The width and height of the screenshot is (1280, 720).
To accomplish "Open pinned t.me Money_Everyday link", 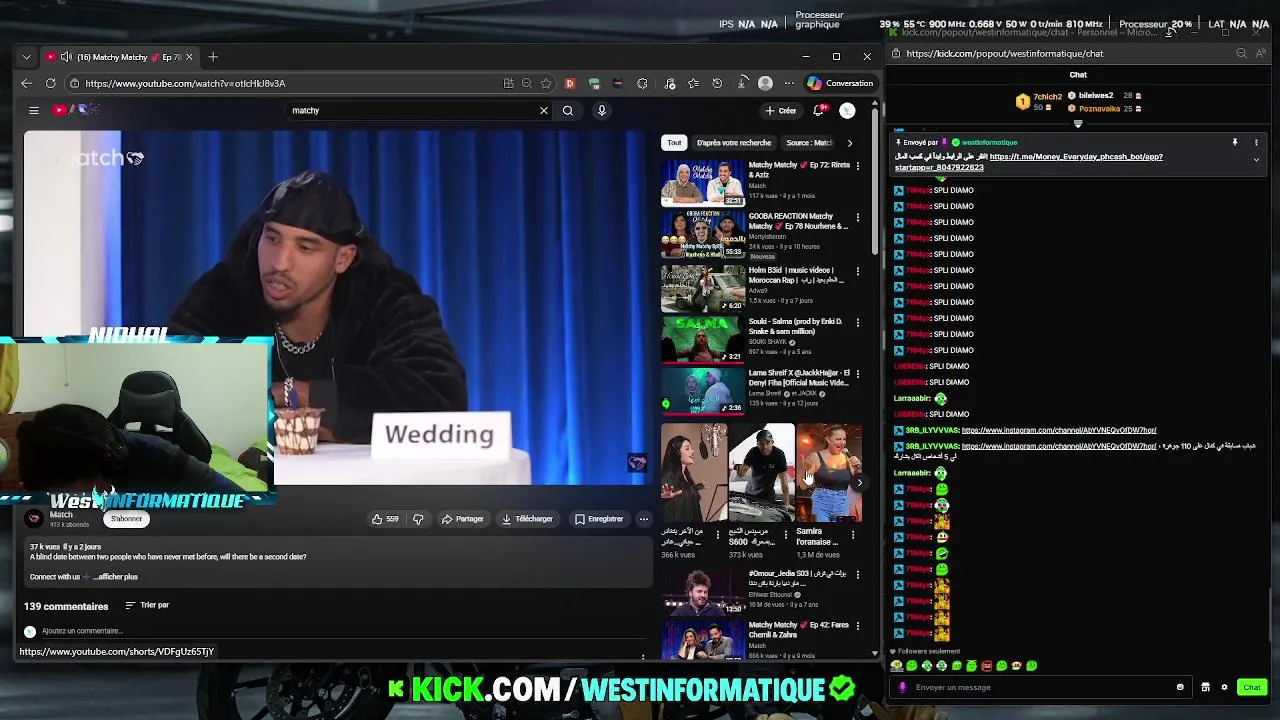I will [x=1075, y=157].
